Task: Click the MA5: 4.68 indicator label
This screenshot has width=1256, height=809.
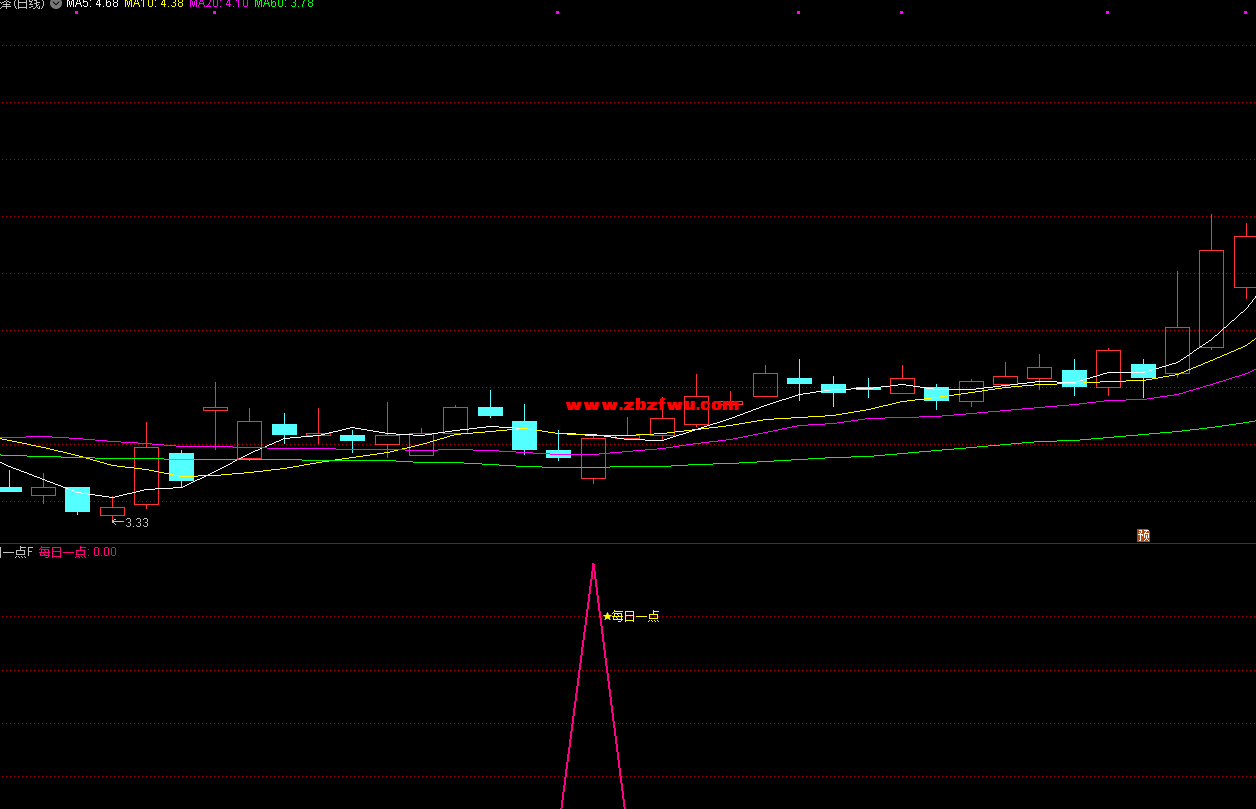Action: 92,4
